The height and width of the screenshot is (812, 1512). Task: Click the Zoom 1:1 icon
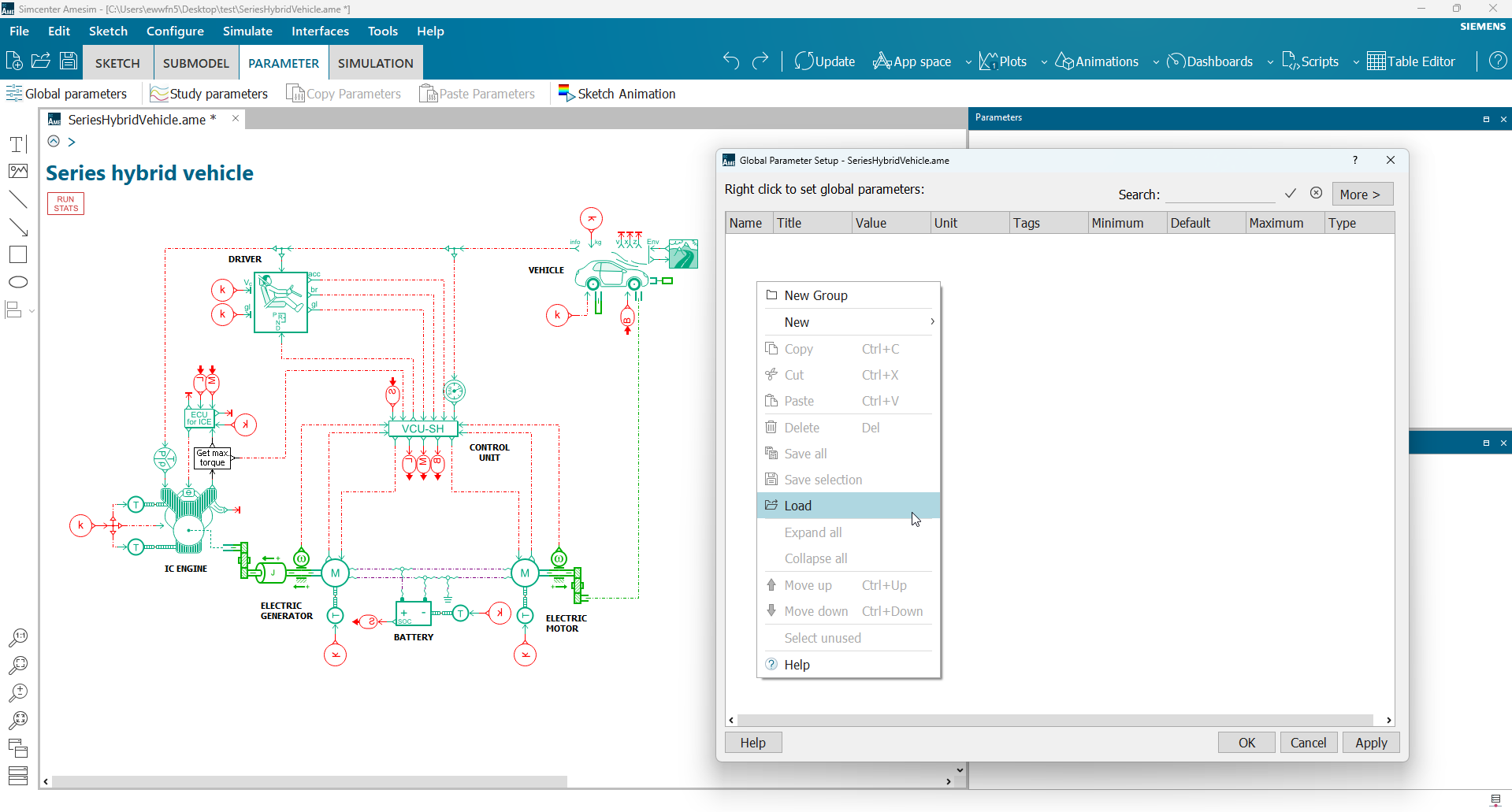17,637
